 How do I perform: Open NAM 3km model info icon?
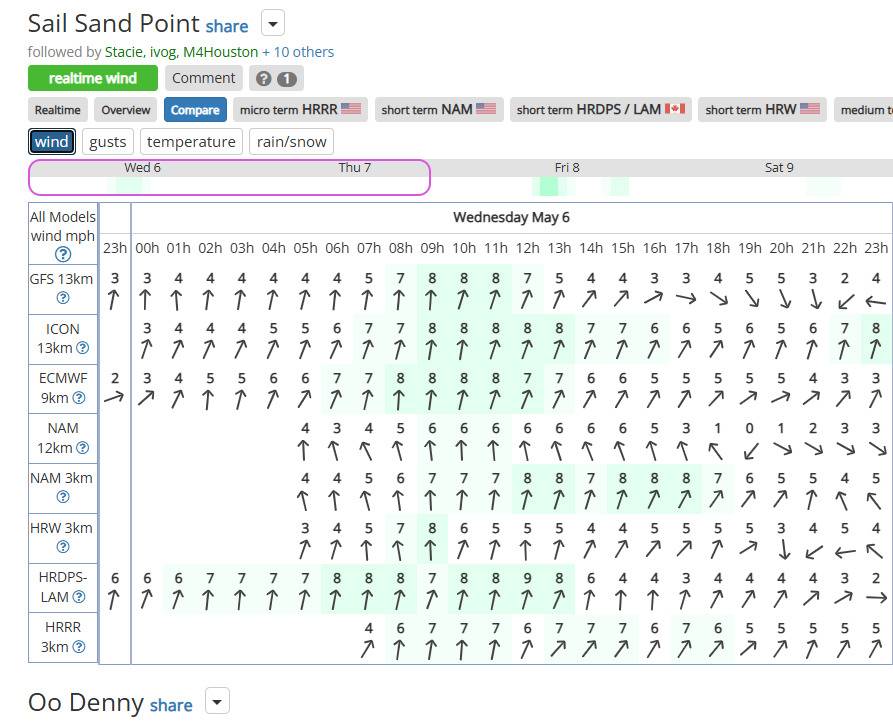tap(63, 497)
